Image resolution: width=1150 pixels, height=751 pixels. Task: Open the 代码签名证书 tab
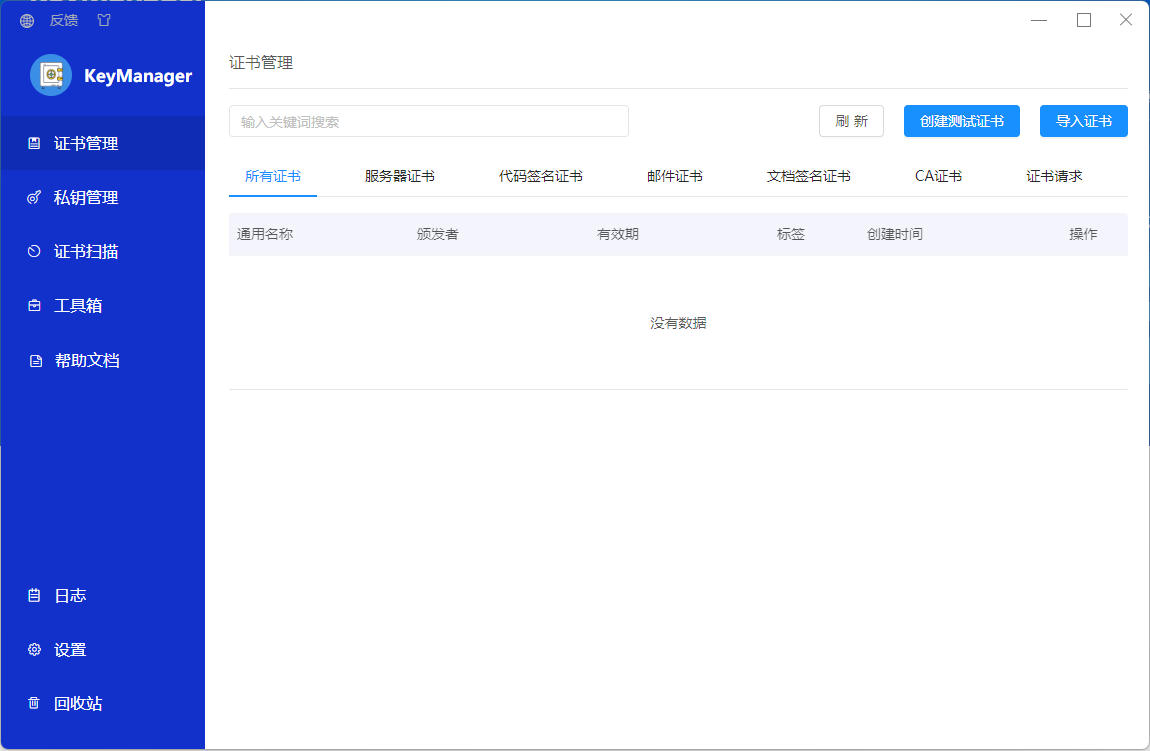[x=540, y=174]
